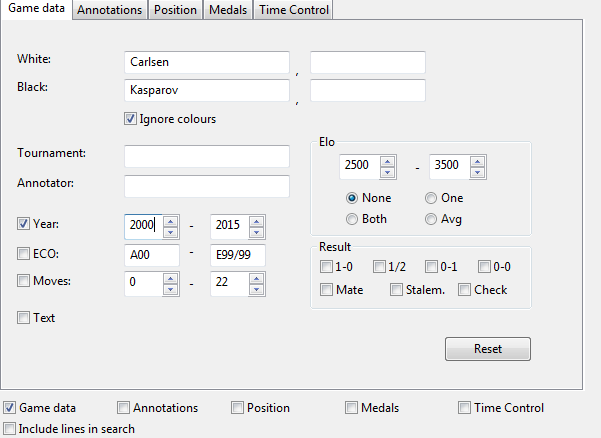This screenshot has width=601, height=438.
Task: Increase the Elo minimum 2500 spinner
Action: [389, 159]
